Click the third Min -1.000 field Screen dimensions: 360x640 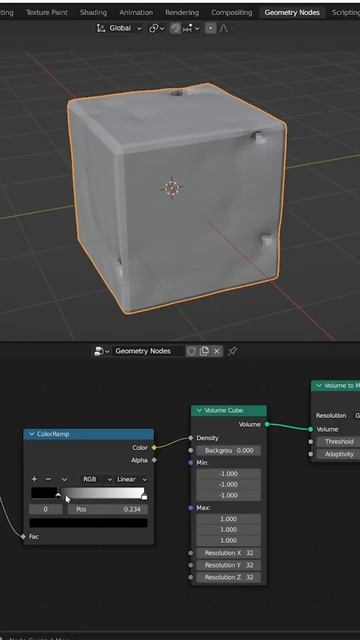(x=228, y=495)
